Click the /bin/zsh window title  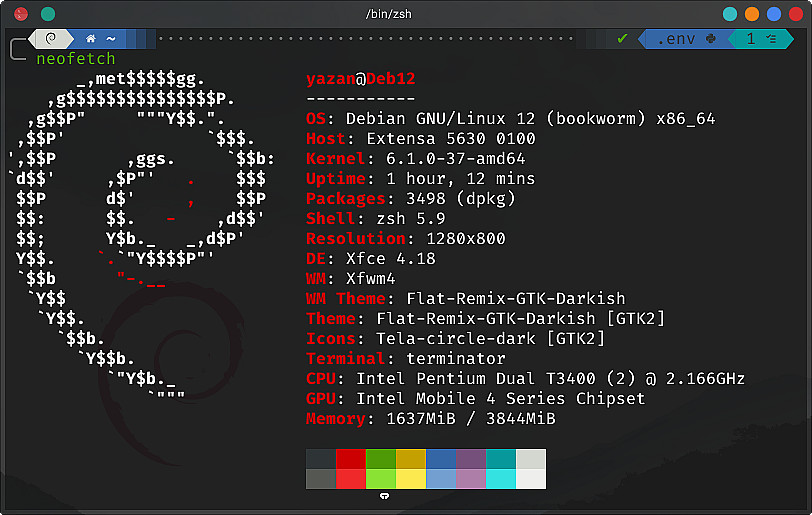point(388,14)
